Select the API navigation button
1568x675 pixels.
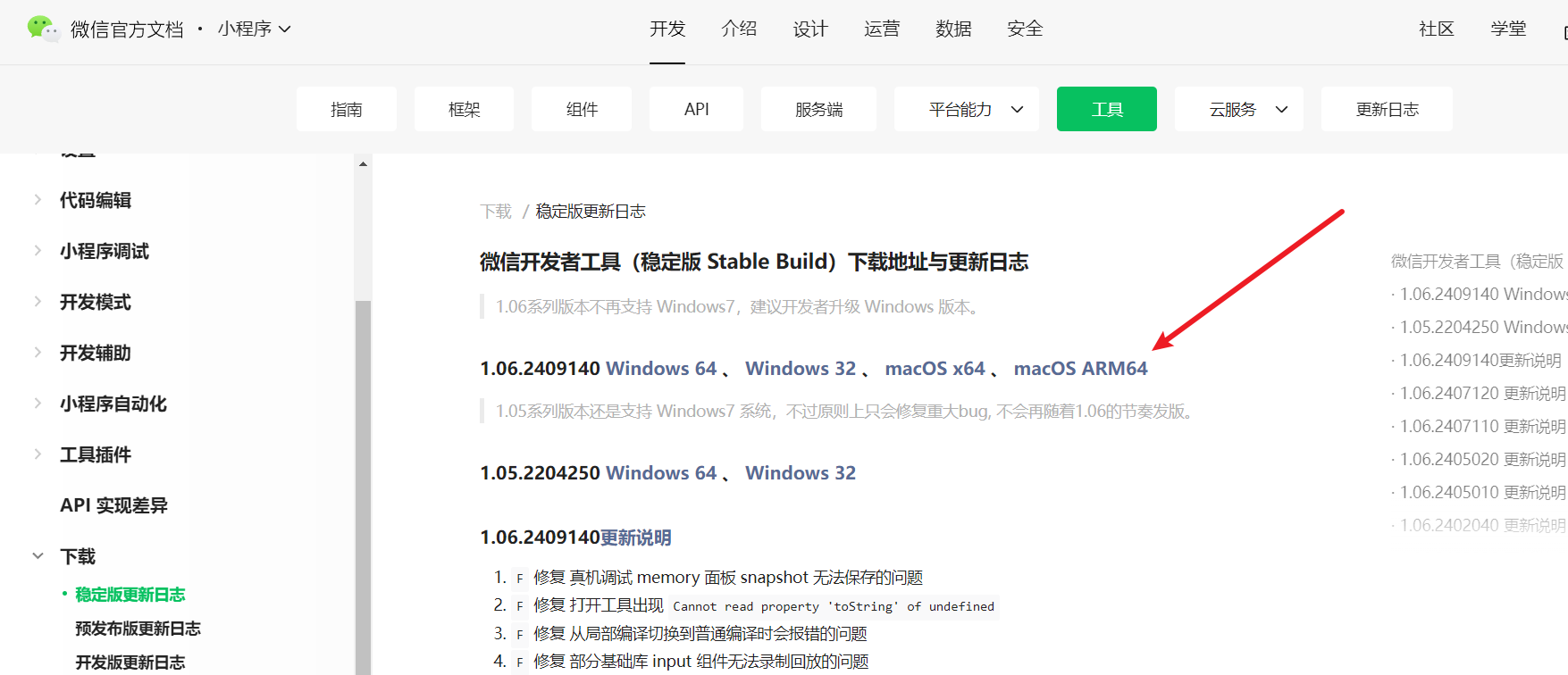tap(696, 109)
